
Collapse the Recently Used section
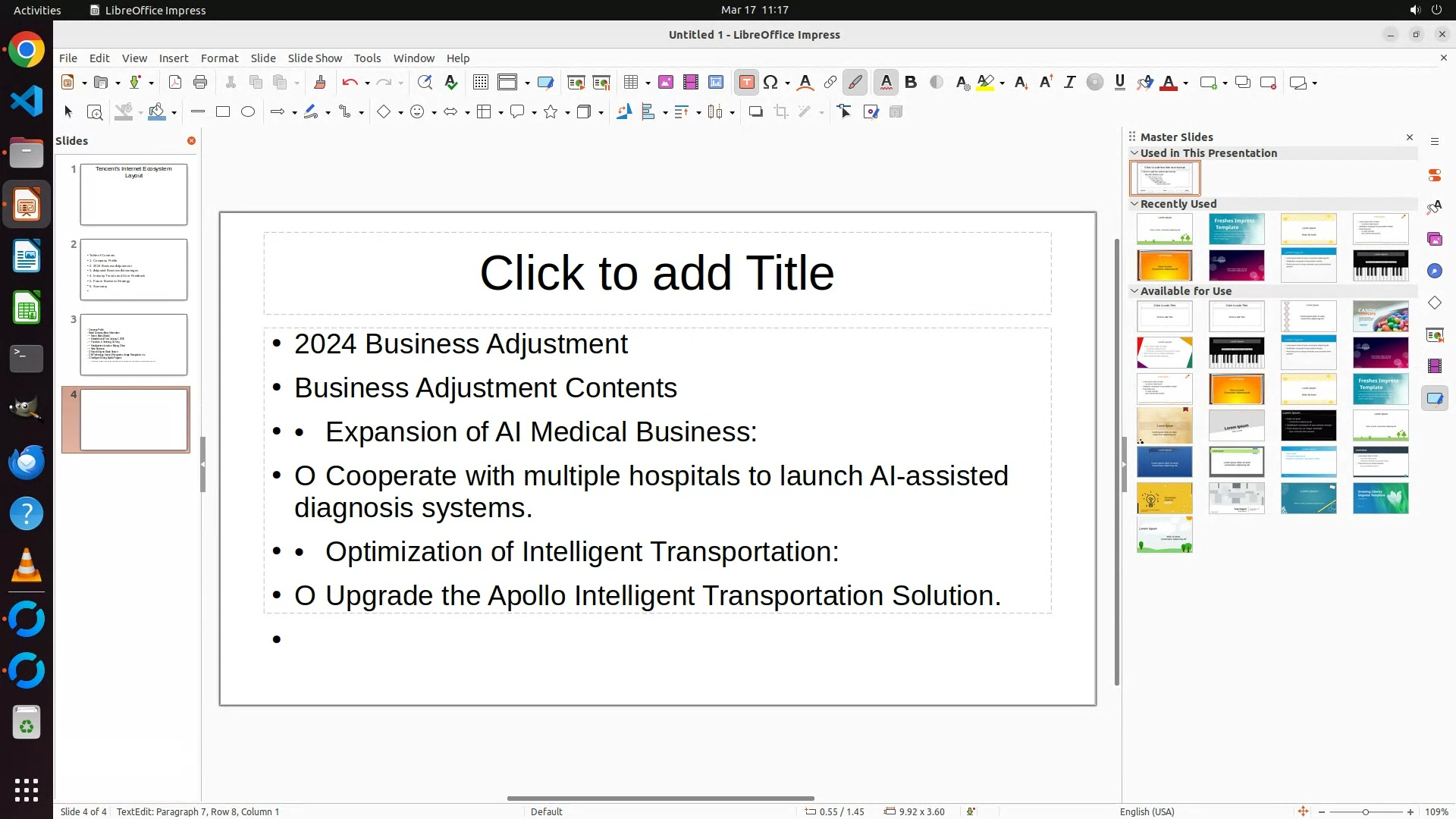(x=1134, y=204)
